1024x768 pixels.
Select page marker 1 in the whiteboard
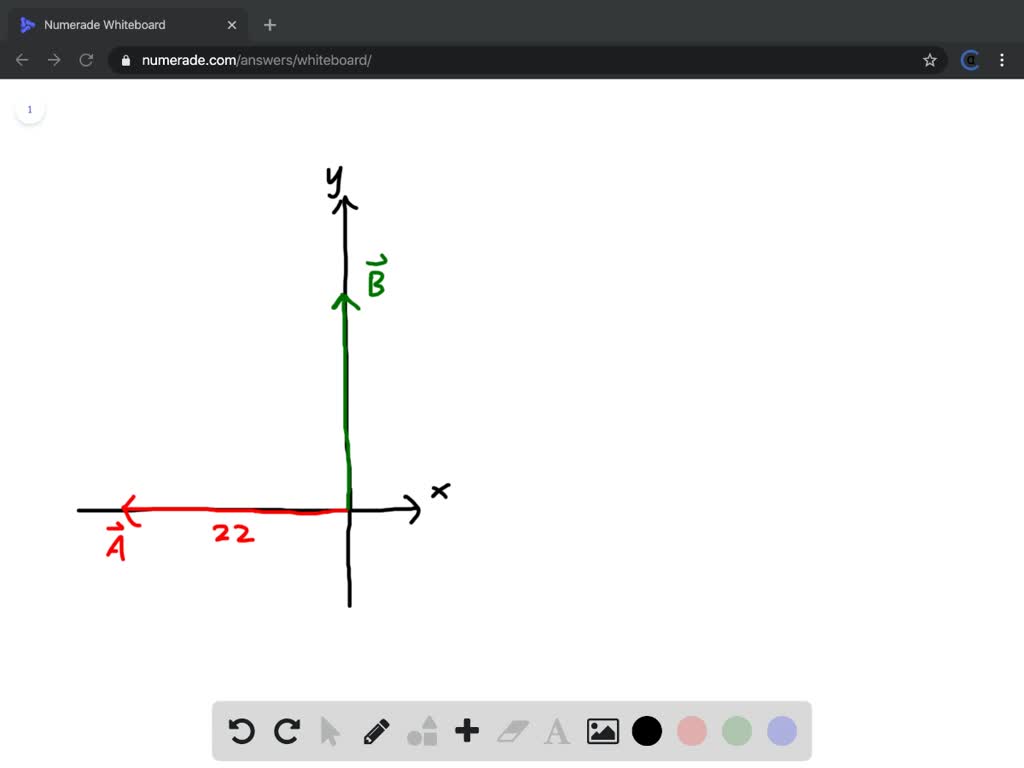click(x=30, y=109)
